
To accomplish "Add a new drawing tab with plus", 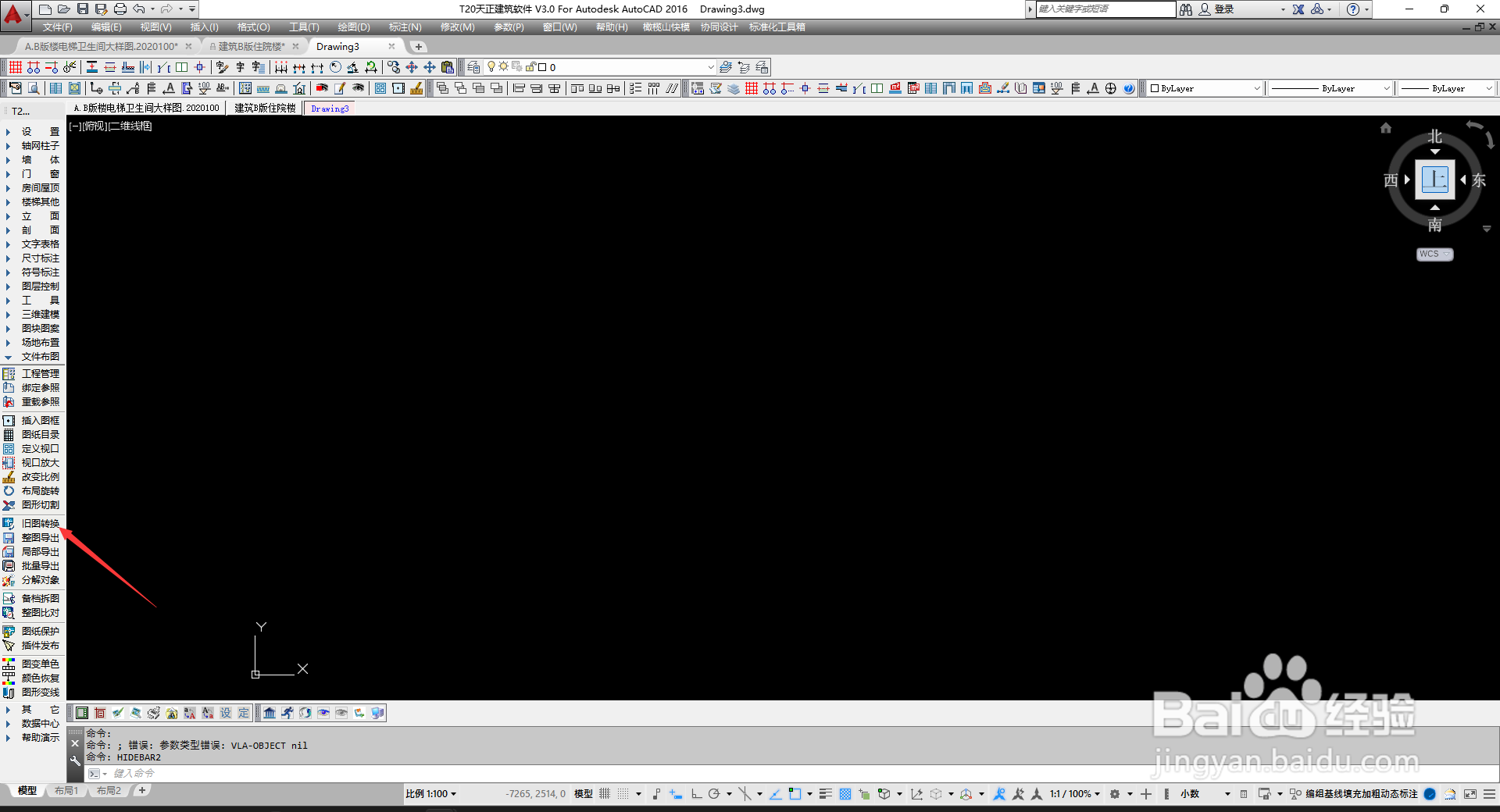I will click(x=419, y=47).
